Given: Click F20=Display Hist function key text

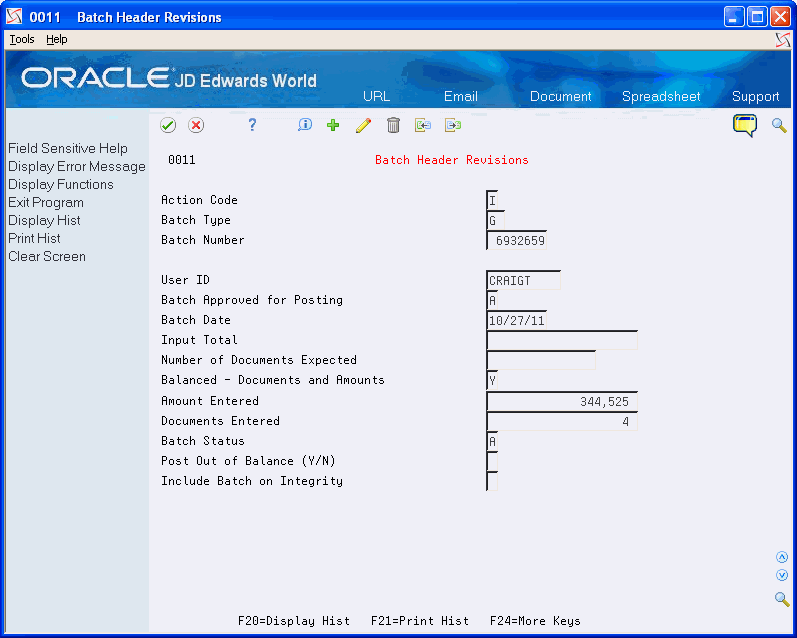Looking at the screenshot, I should pos(294,621).
